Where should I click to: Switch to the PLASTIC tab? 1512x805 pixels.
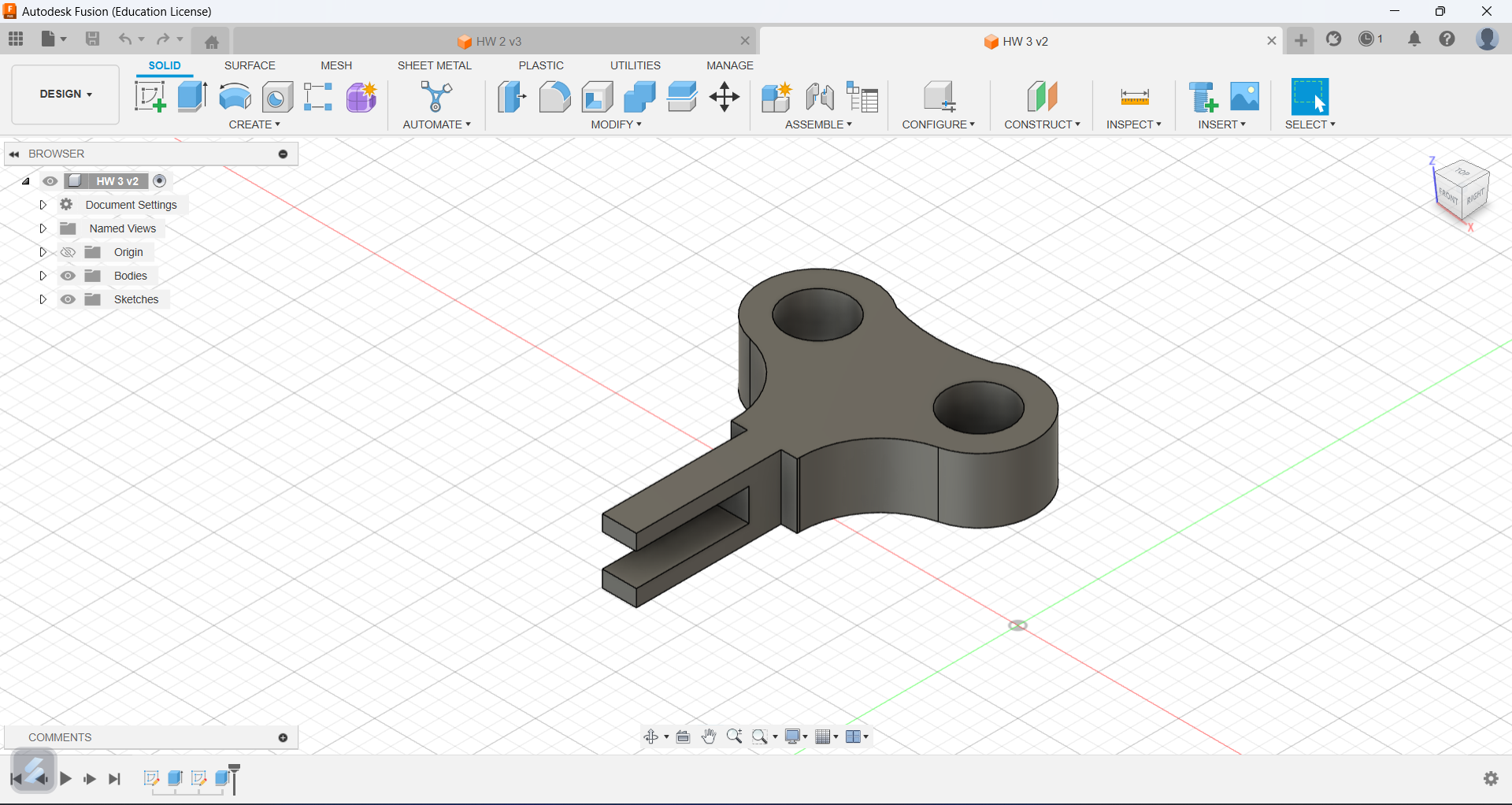pyautogui.click(x=541, y=65)
